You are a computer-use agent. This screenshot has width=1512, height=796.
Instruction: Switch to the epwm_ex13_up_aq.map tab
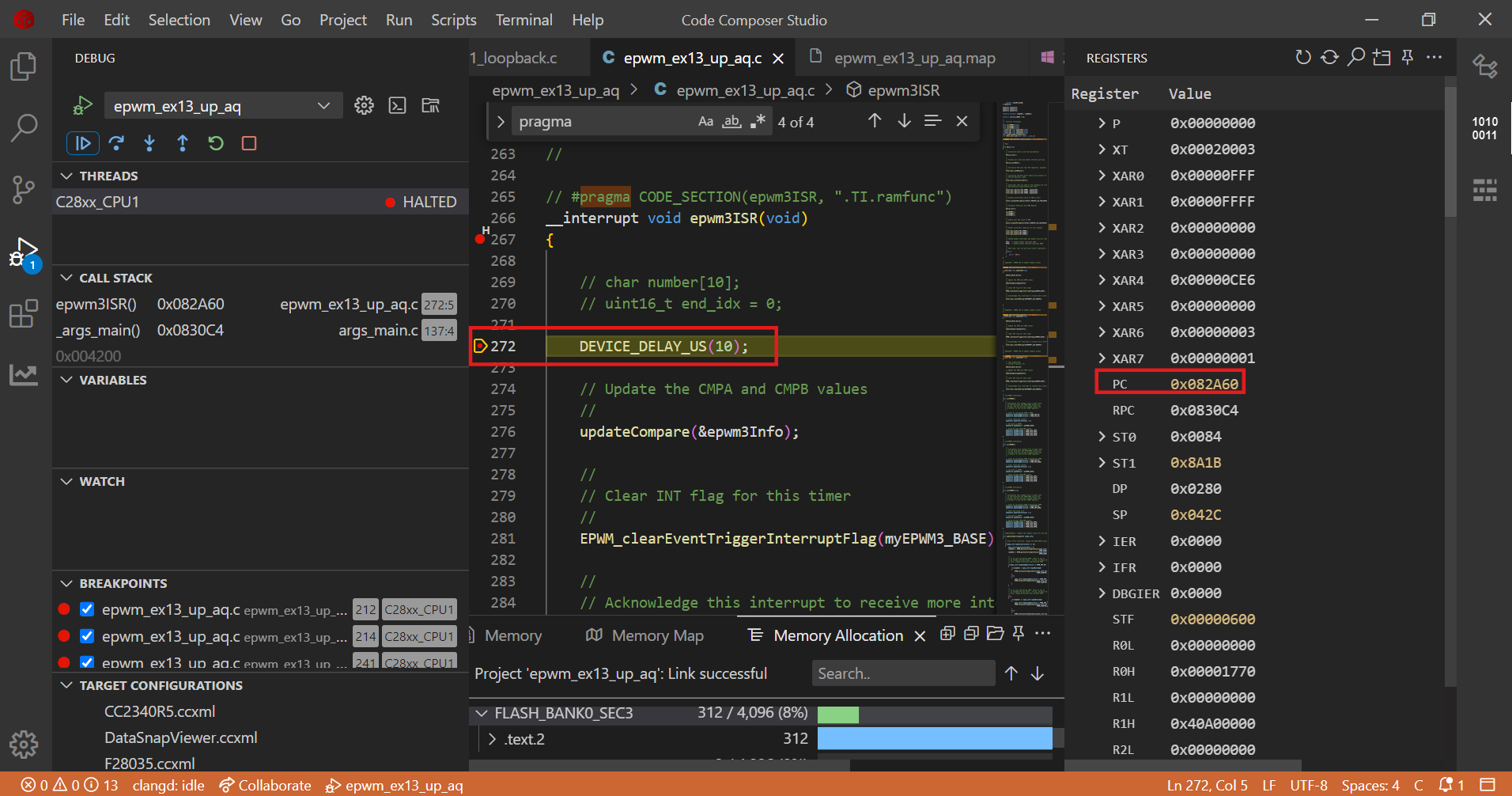(915, 58)
